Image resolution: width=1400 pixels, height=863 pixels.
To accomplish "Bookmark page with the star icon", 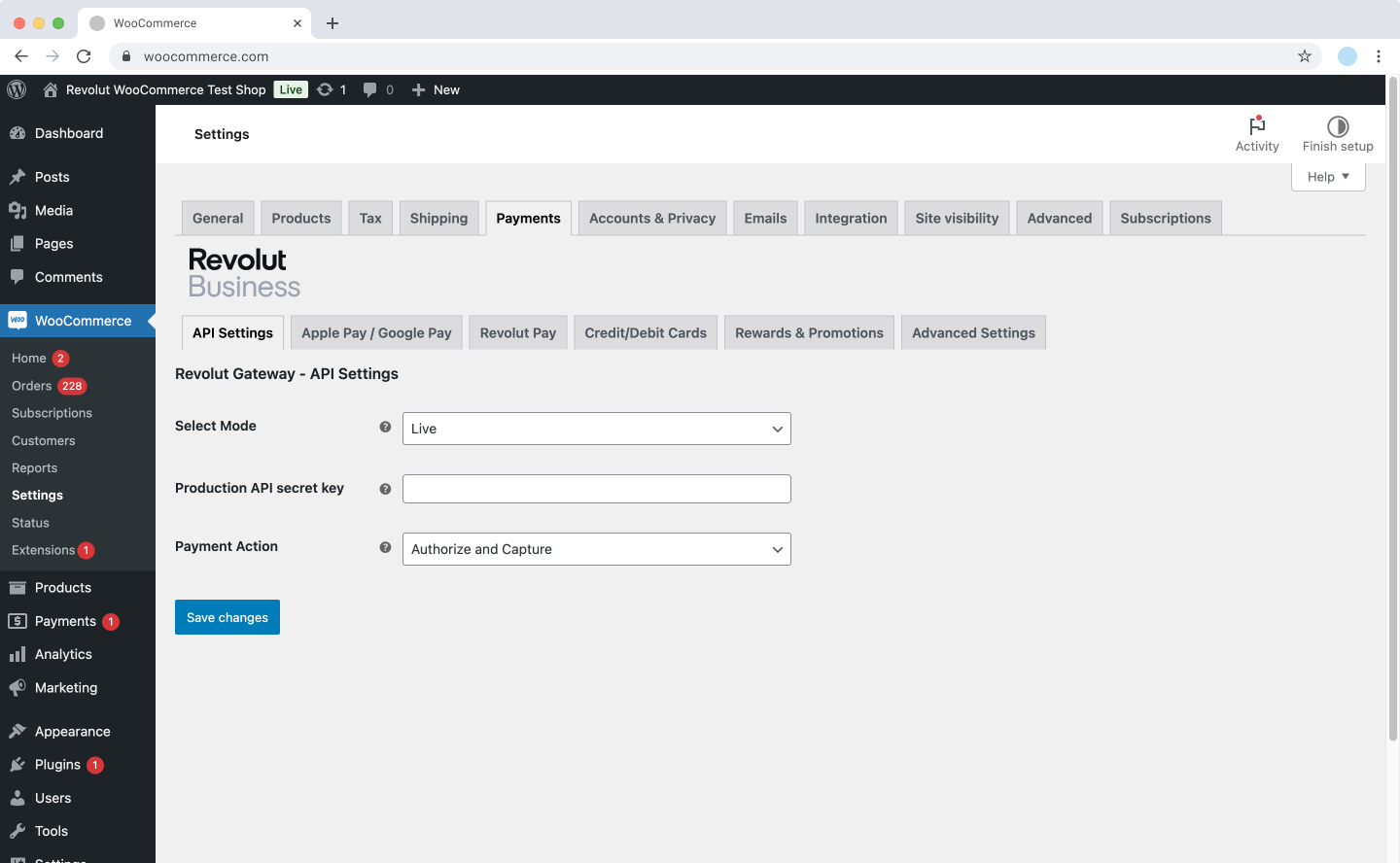I will [x=1305, y=56].
